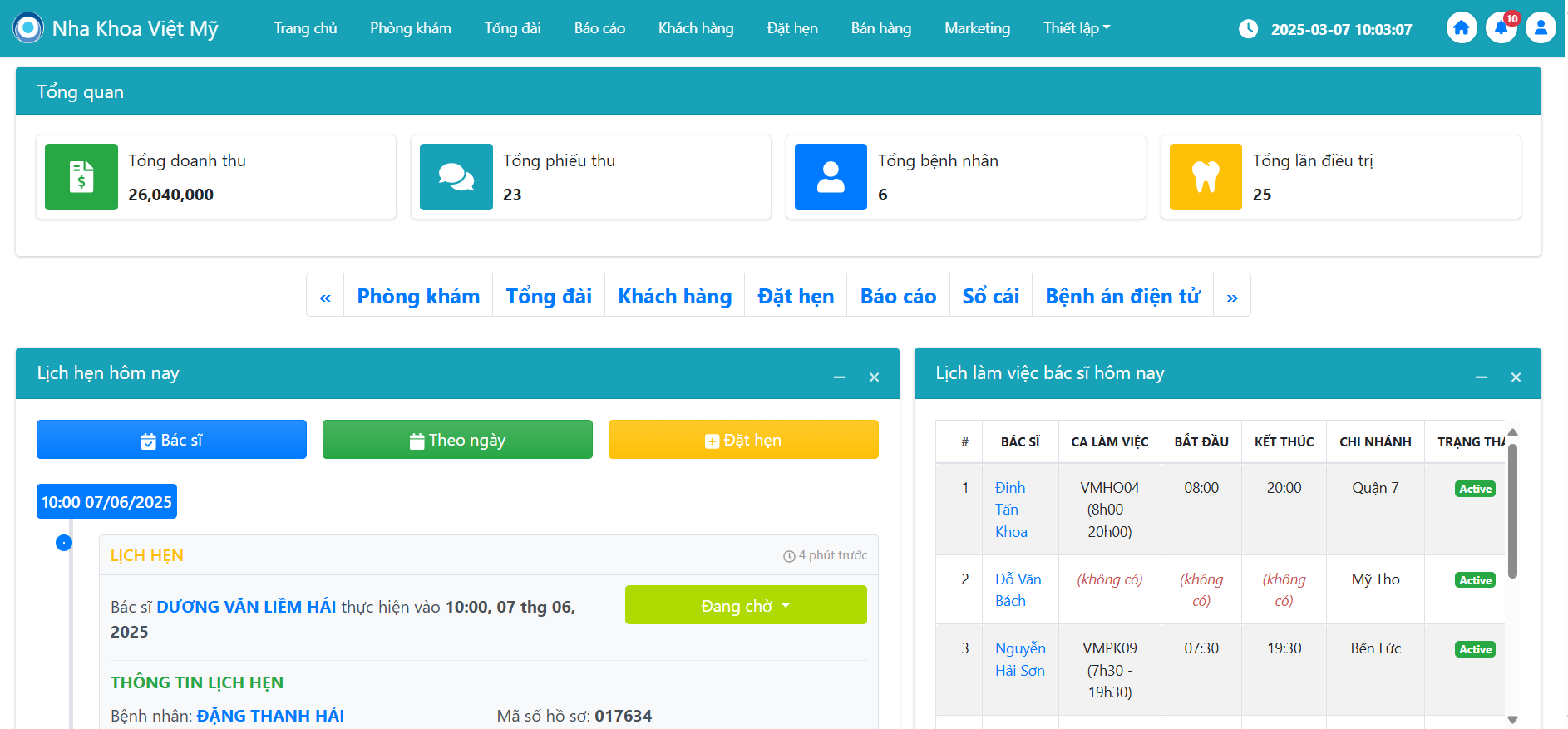The width and height of the screenshot is (1568, 729).
Task: Click the green revenue invoice icon
Action: [x=81, y=177]
